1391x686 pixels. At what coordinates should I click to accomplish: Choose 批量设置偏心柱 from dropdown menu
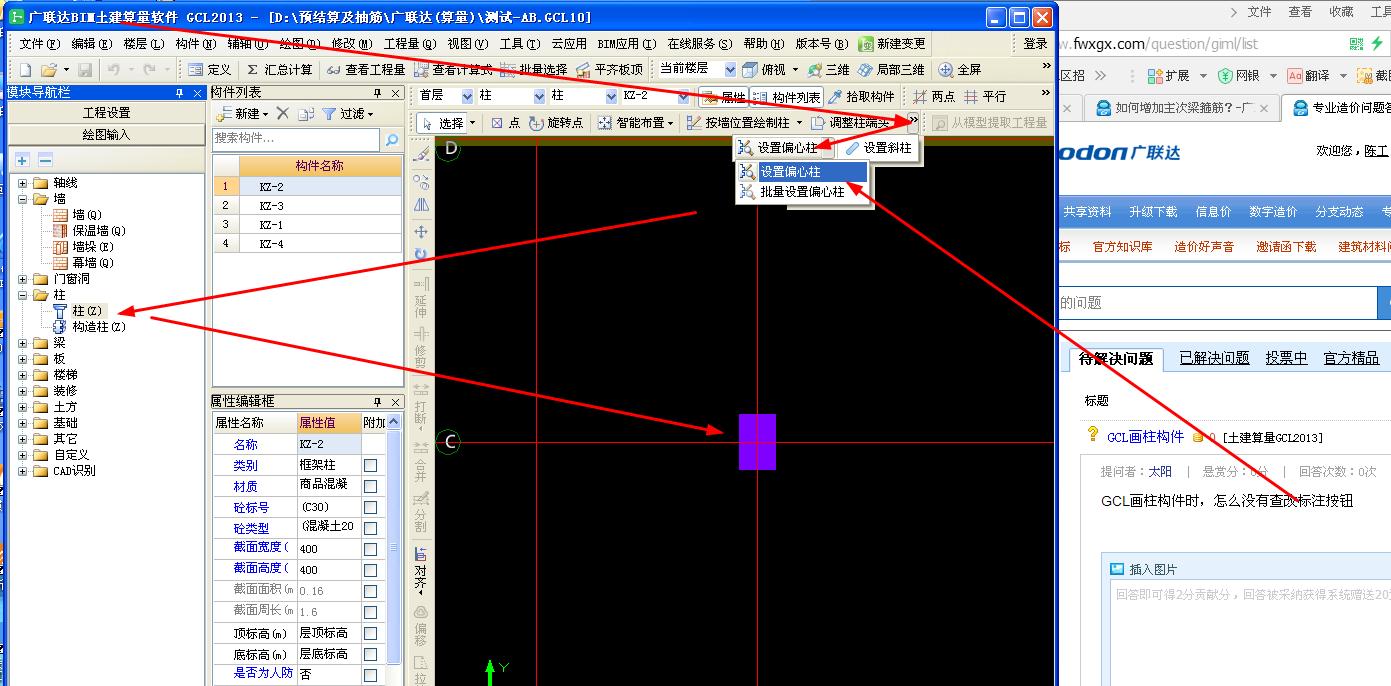point(802,192)
